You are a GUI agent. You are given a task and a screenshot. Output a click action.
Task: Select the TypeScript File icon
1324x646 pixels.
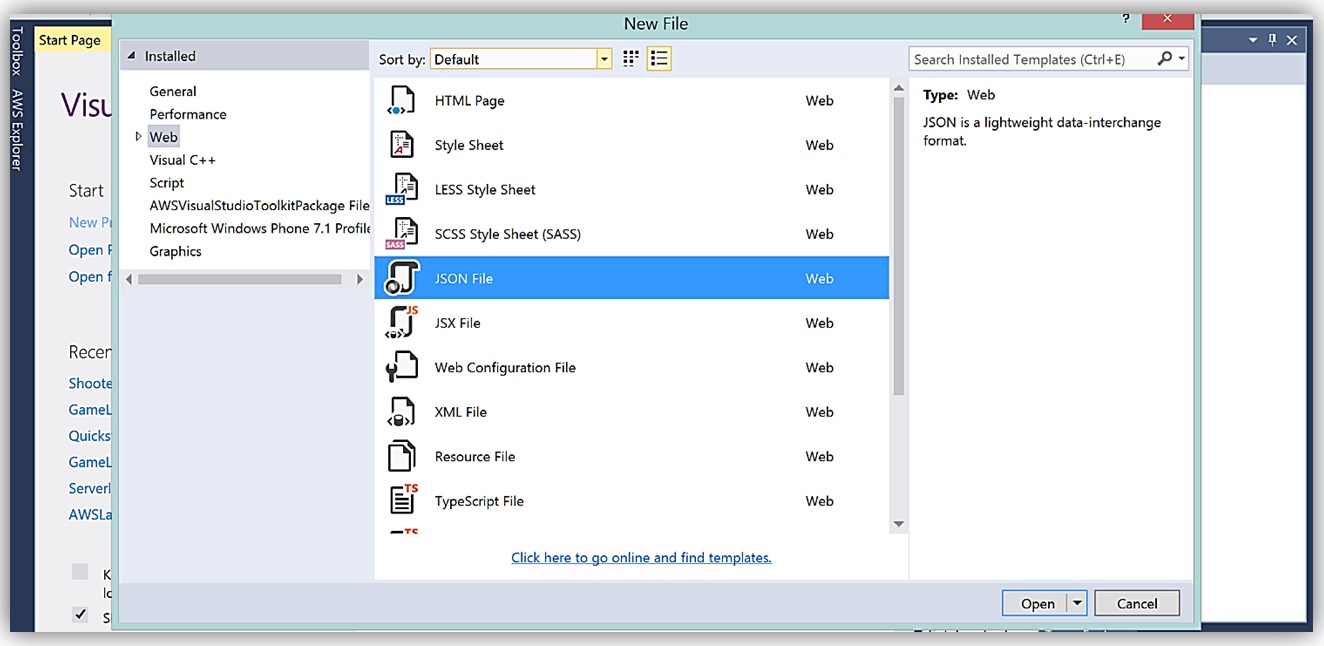[402, 501]
